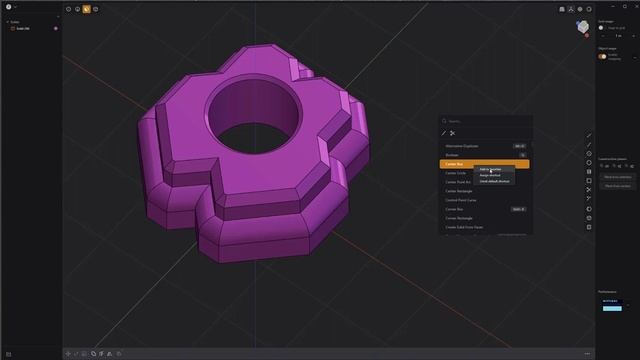The image size is (640, 360).
Task: Expand the dropdown beside the Plasticity logo
Action: click(16, 7)
